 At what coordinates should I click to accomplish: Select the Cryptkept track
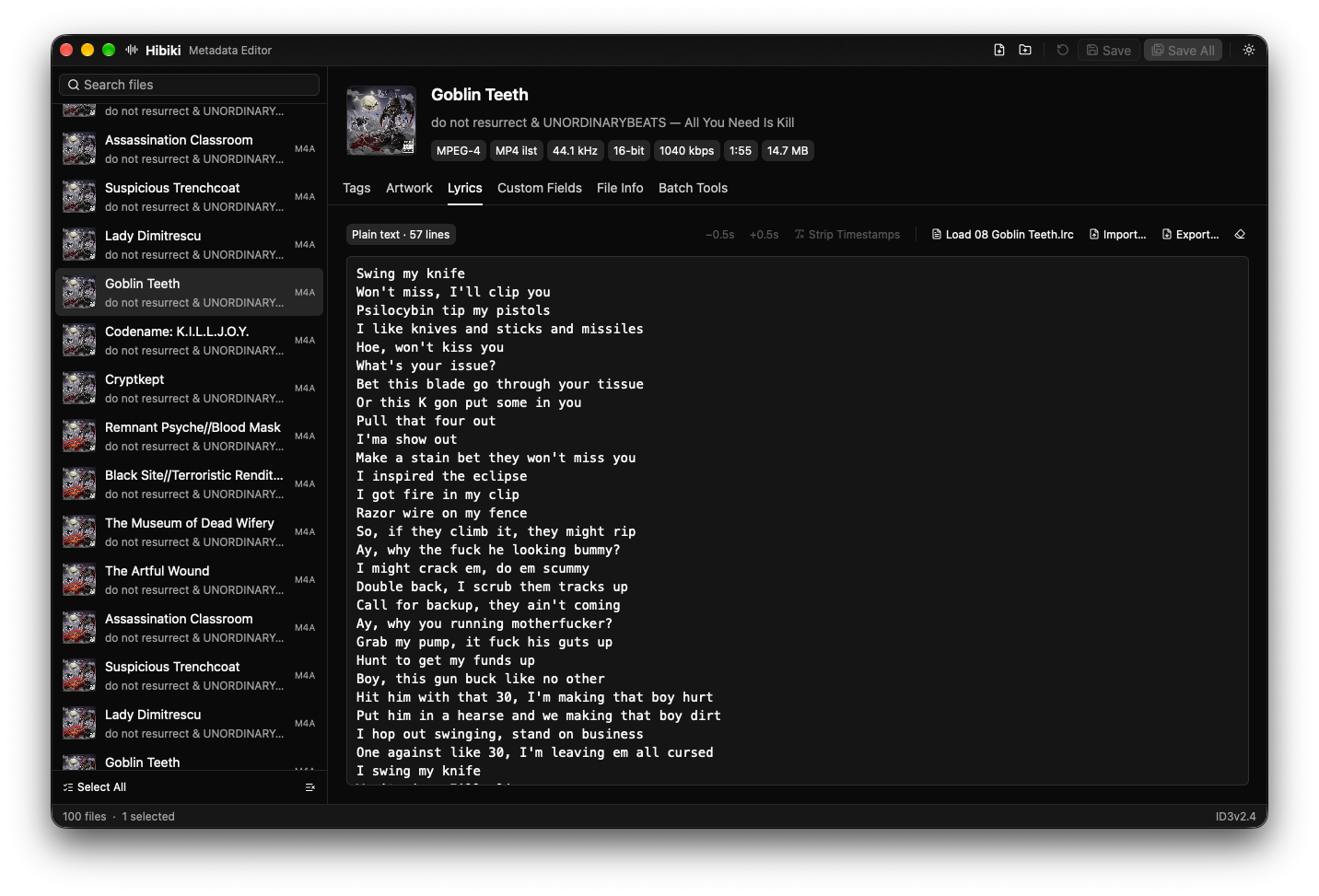tap(190, 388)
